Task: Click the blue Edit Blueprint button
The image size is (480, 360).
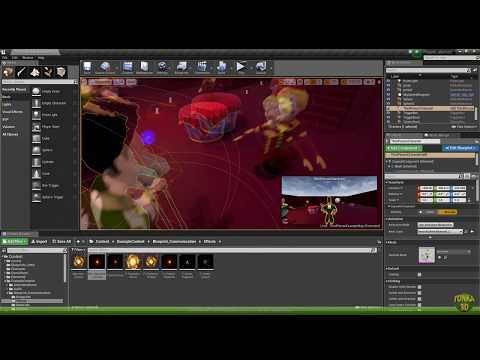Action: 460,148
